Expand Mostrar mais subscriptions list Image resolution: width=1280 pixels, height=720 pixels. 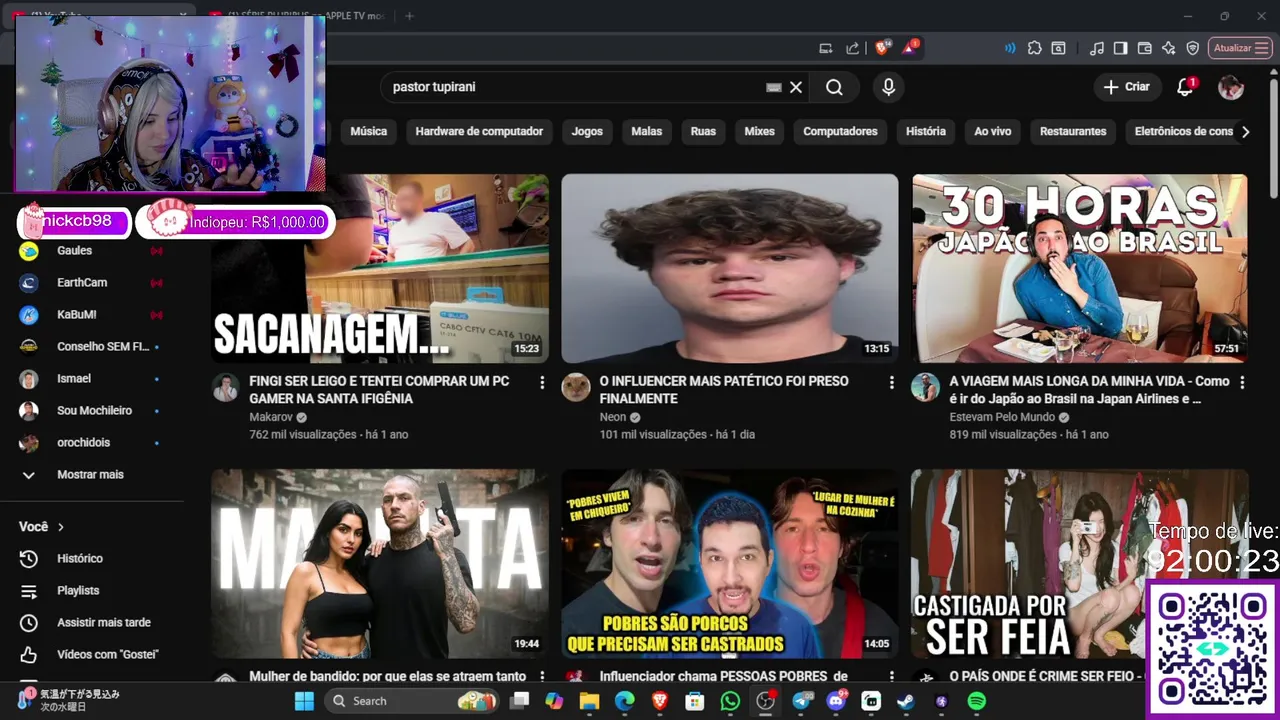pos(92,474)
